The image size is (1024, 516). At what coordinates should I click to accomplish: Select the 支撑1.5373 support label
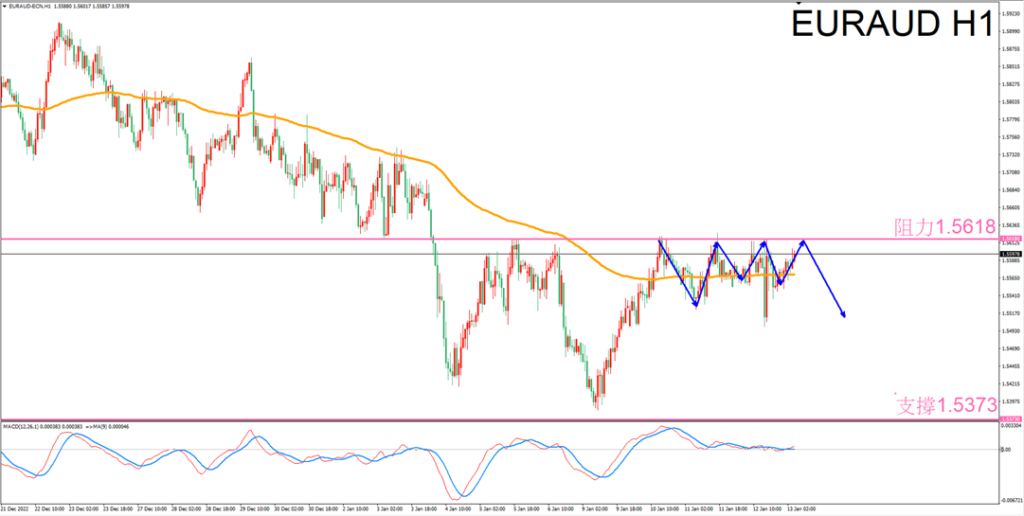pos(946,405)
